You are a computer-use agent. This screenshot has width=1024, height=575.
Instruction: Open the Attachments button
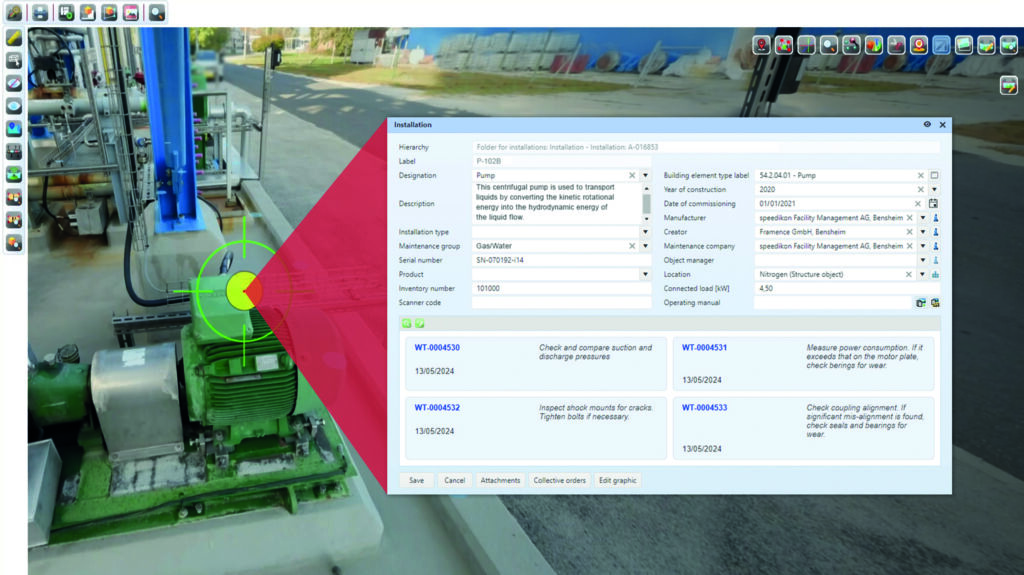(x=500, y=480)
